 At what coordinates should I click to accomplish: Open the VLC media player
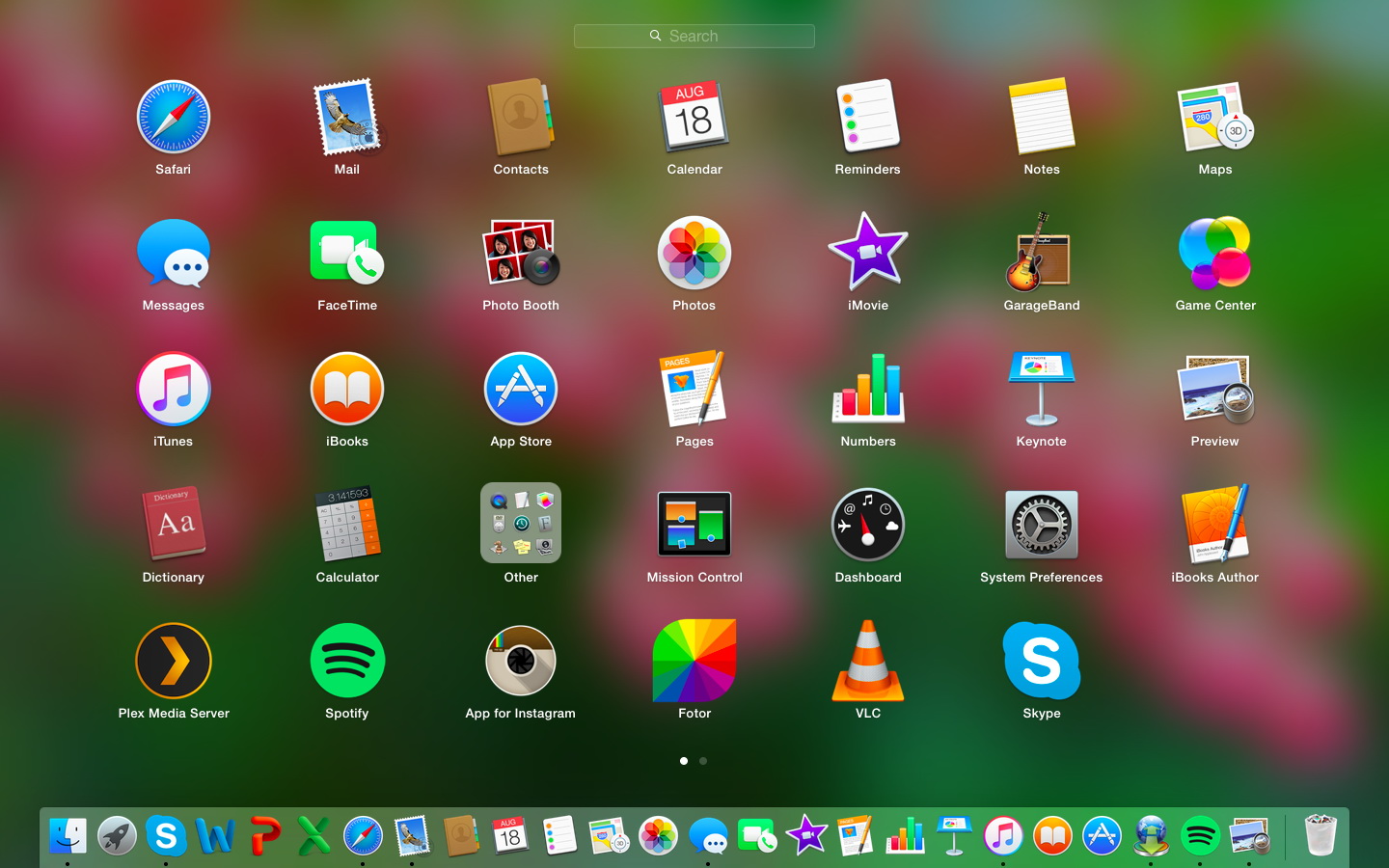[868, 662]
